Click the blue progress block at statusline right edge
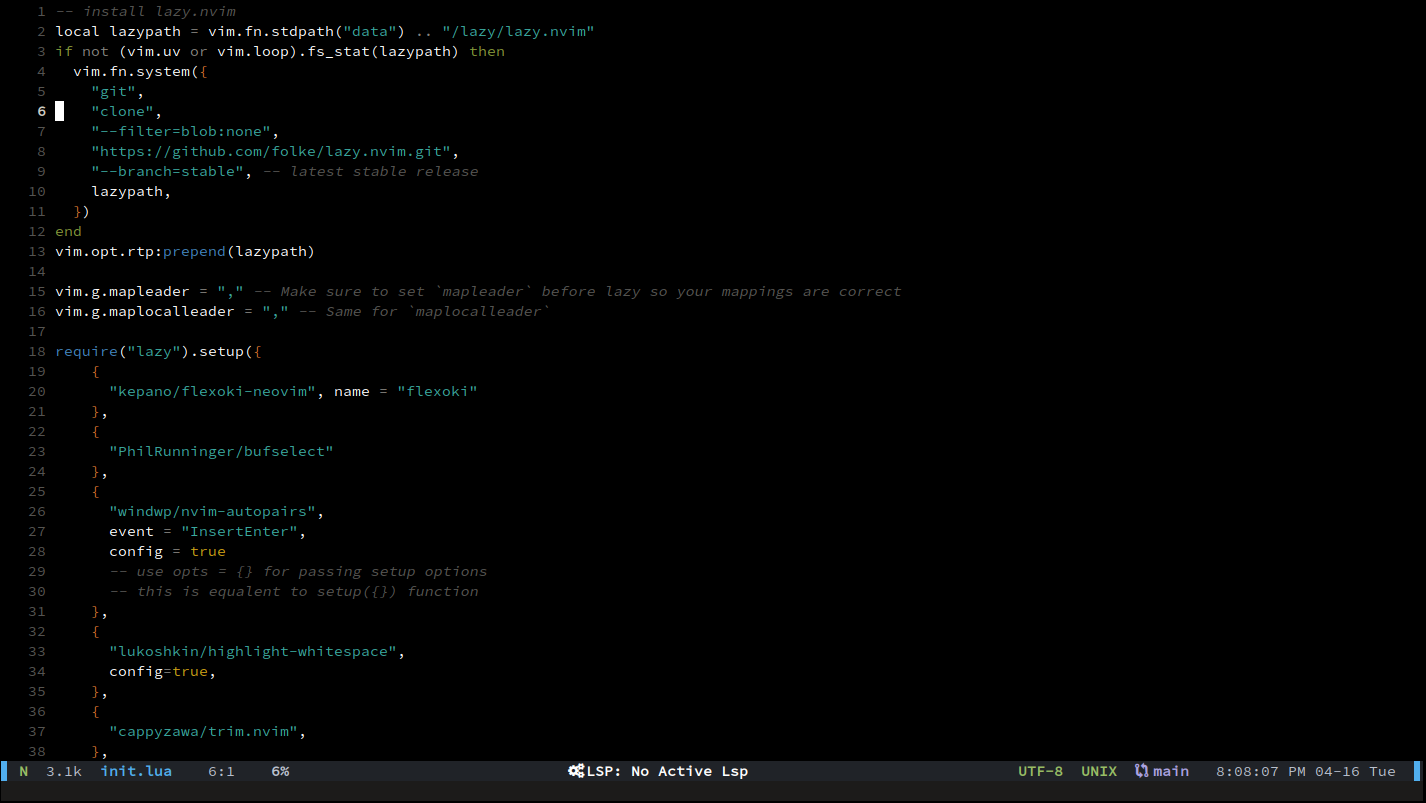Image resolution: width=1426 pixels, height=803 pixels. (1417, 771)
